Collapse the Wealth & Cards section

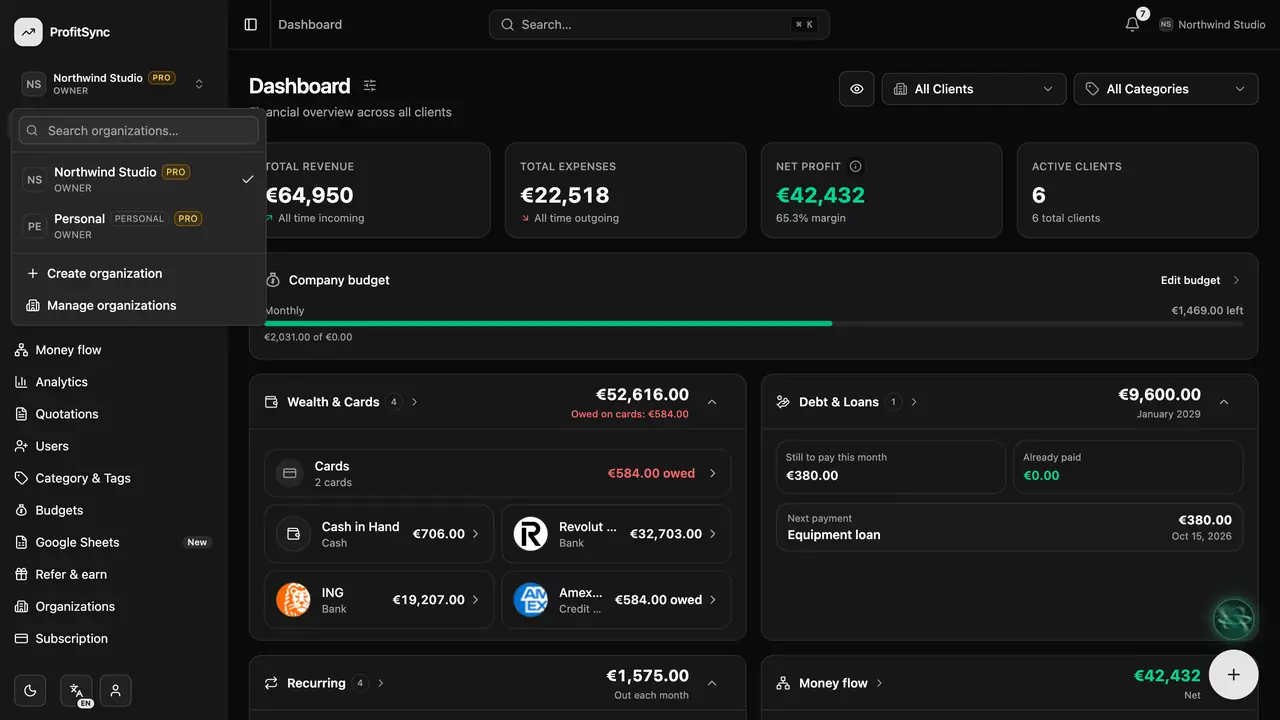coord(712,402)
